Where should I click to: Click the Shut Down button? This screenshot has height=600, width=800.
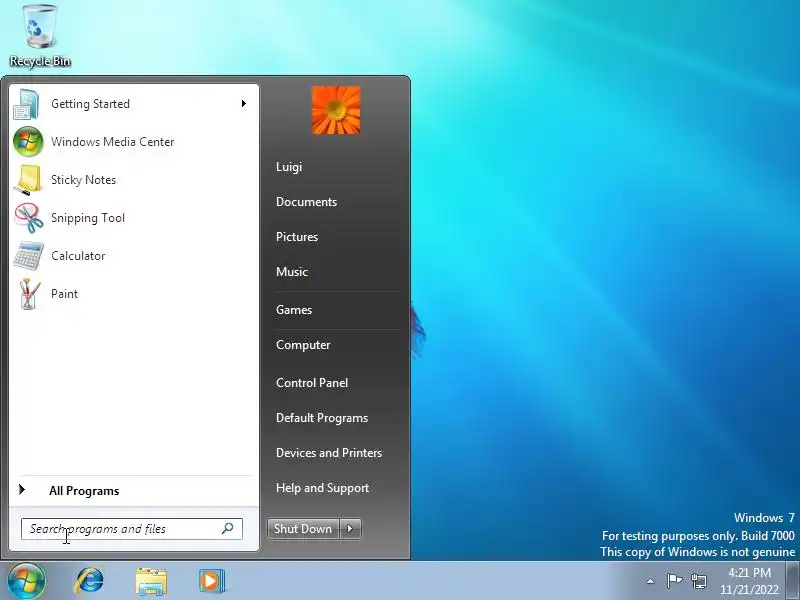303,529
